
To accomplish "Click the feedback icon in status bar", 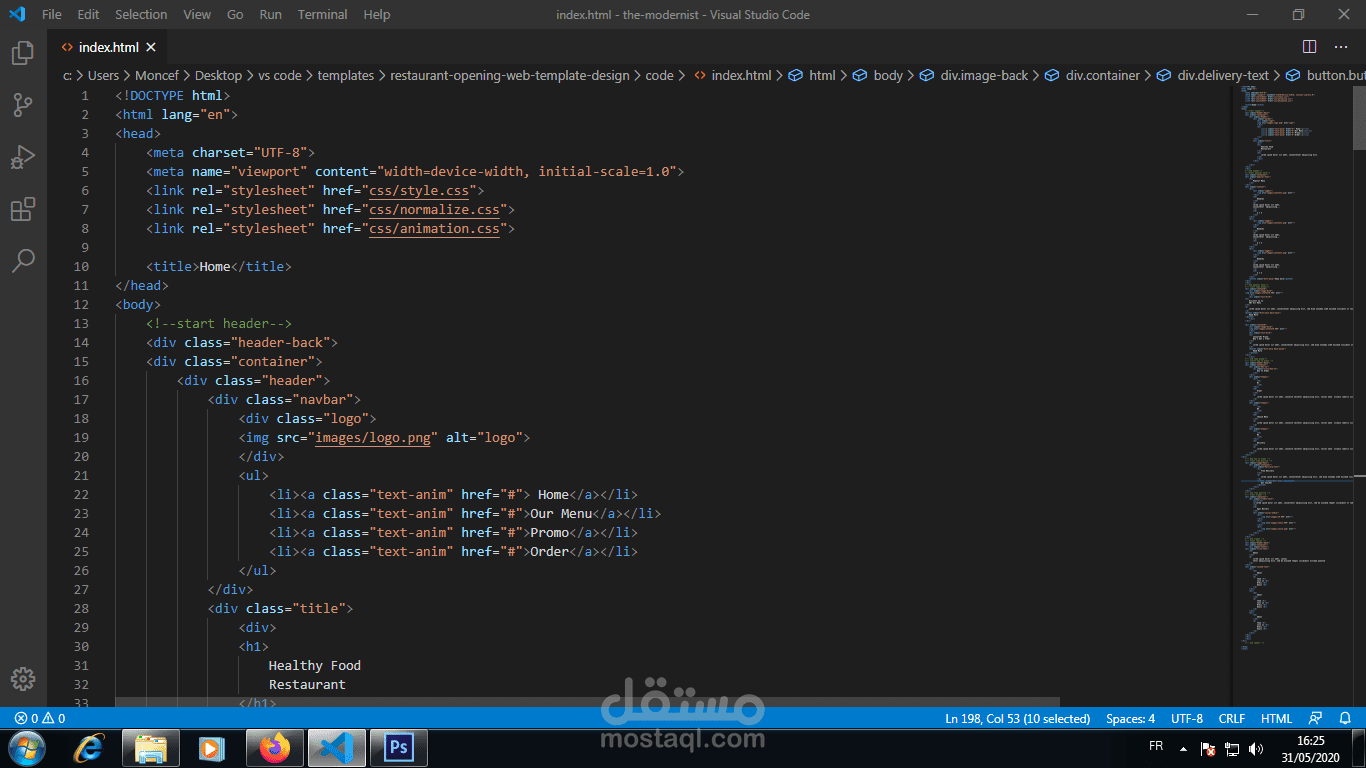I will pos(1316,718).
